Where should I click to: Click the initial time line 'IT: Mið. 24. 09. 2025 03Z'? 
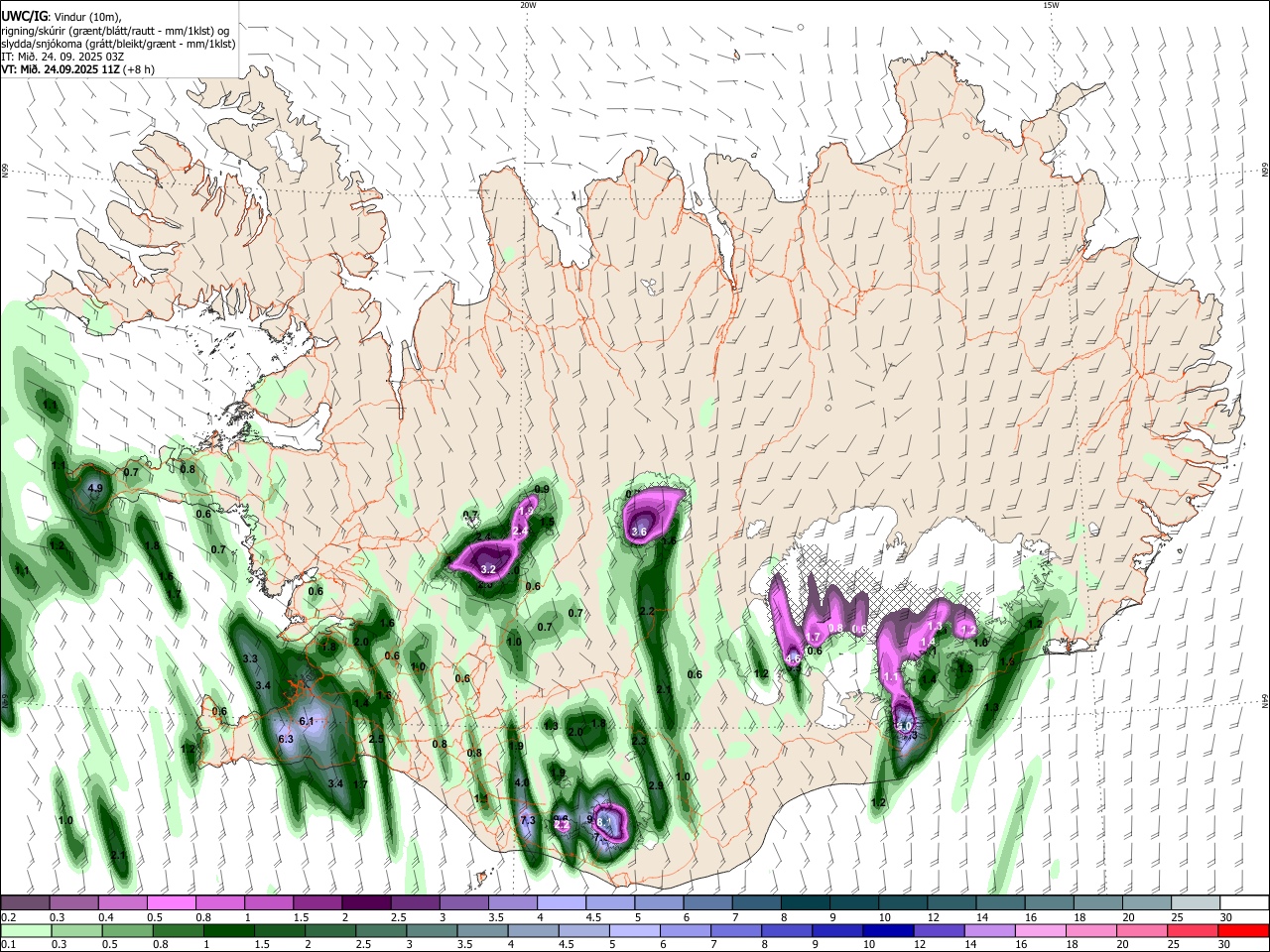pyautogui.click(x=63, y=57)
